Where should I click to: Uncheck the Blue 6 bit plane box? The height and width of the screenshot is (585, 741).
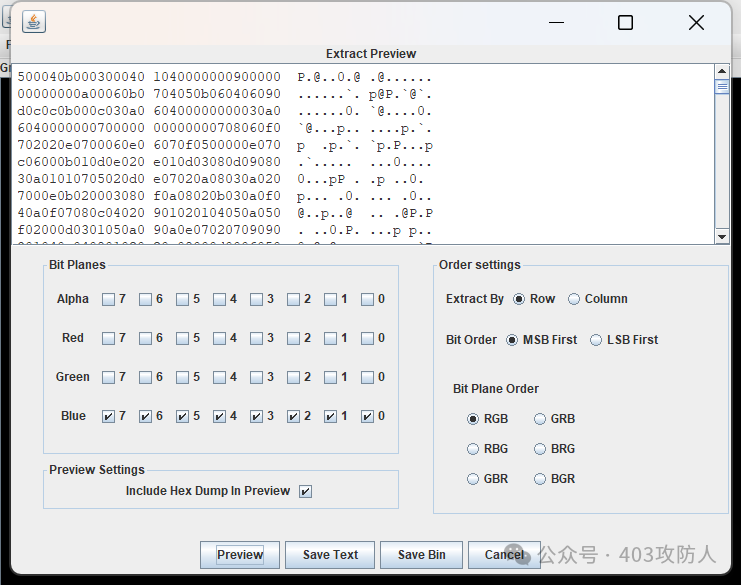click(146, 416)
